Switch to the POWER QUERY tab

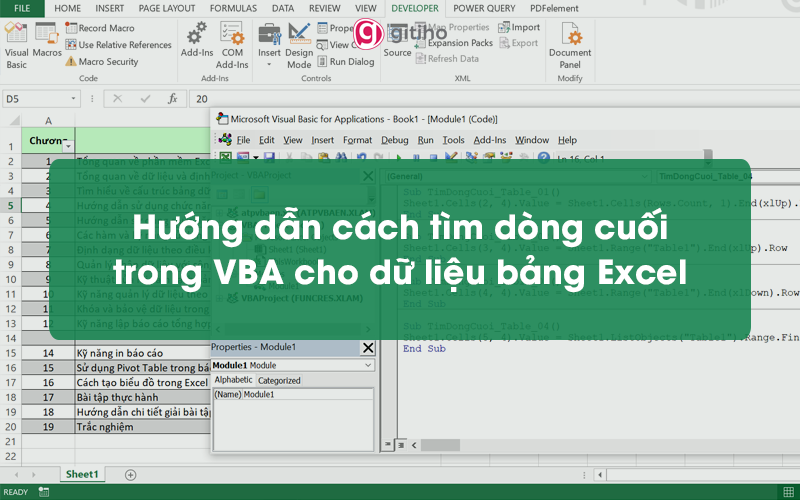pos(484,8)
